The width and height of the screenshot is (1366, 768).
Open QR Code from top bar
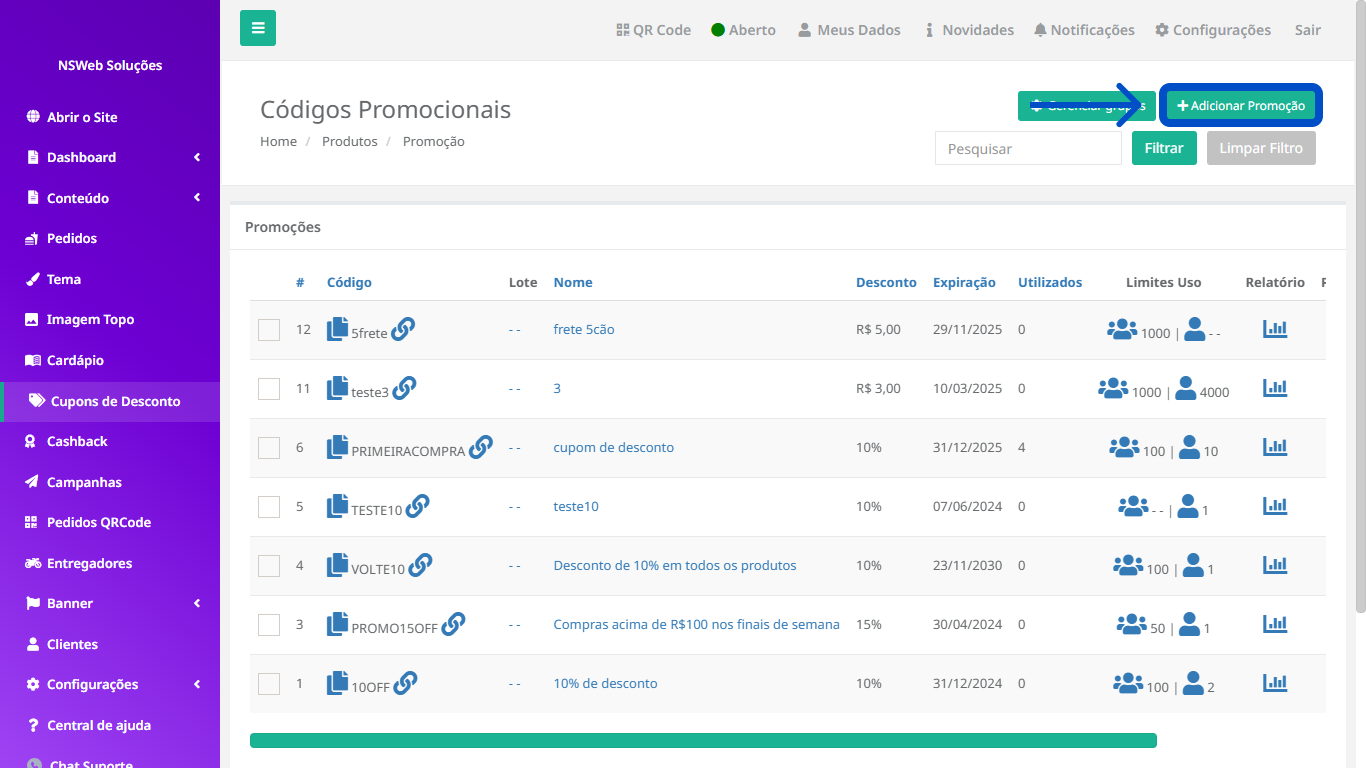coord(654,30)
